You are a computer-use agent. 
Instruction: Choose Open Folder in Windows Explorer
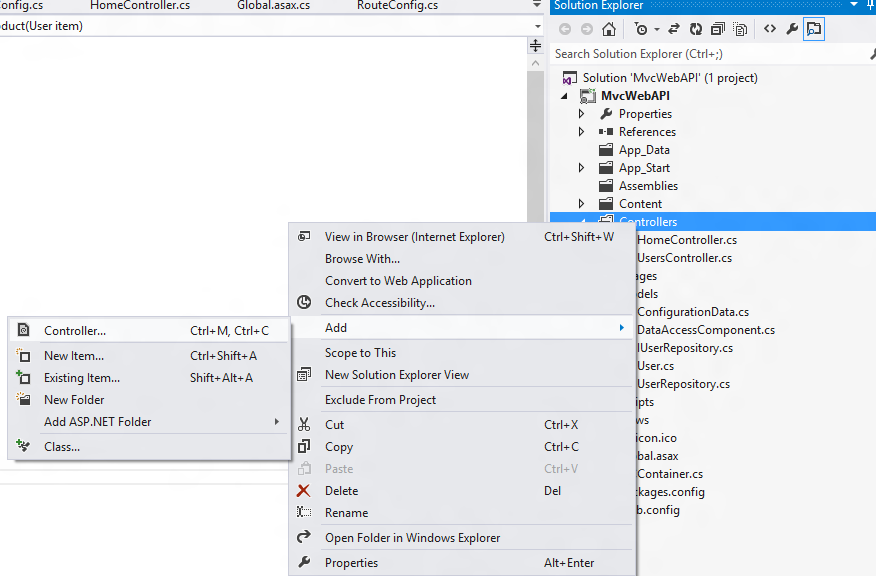(x=462, y=538)
